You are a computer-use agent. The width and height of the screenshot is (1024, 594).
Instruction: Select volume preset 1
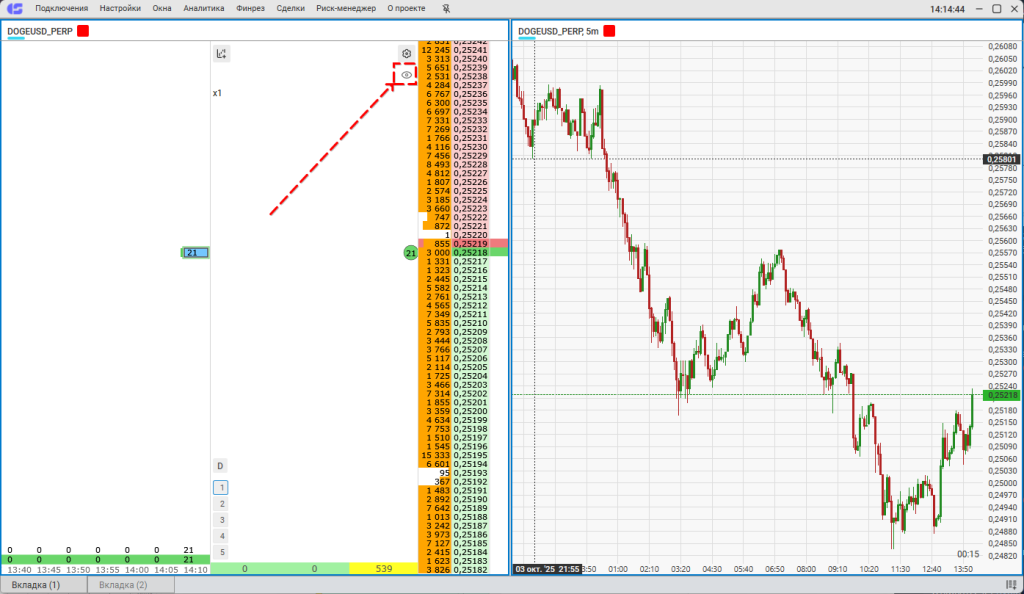(222, 488)
